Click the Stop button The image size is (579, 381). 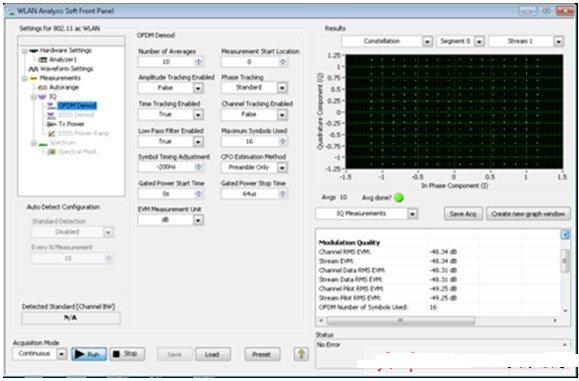click(x=127, y=354)
